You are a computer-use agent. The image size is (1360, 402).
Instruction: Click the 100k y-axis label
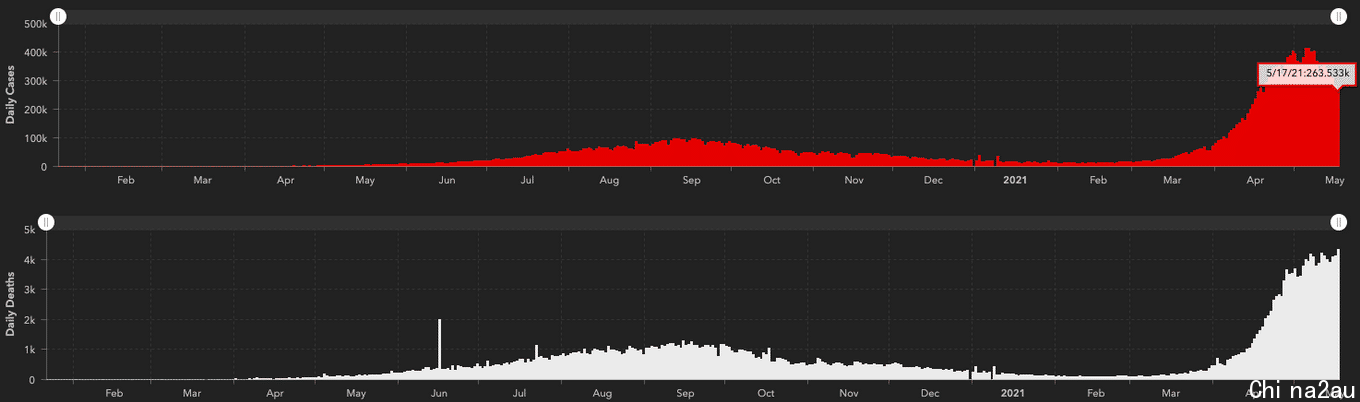[34, 138]
